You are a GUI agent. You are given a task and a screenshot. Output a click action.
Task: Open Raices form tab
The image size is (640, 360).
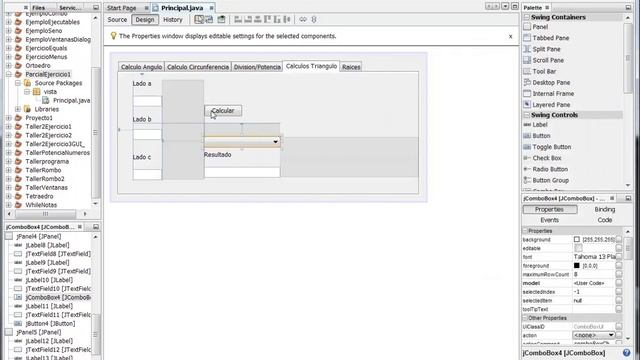pyautogui.click(x=351, y=67)
